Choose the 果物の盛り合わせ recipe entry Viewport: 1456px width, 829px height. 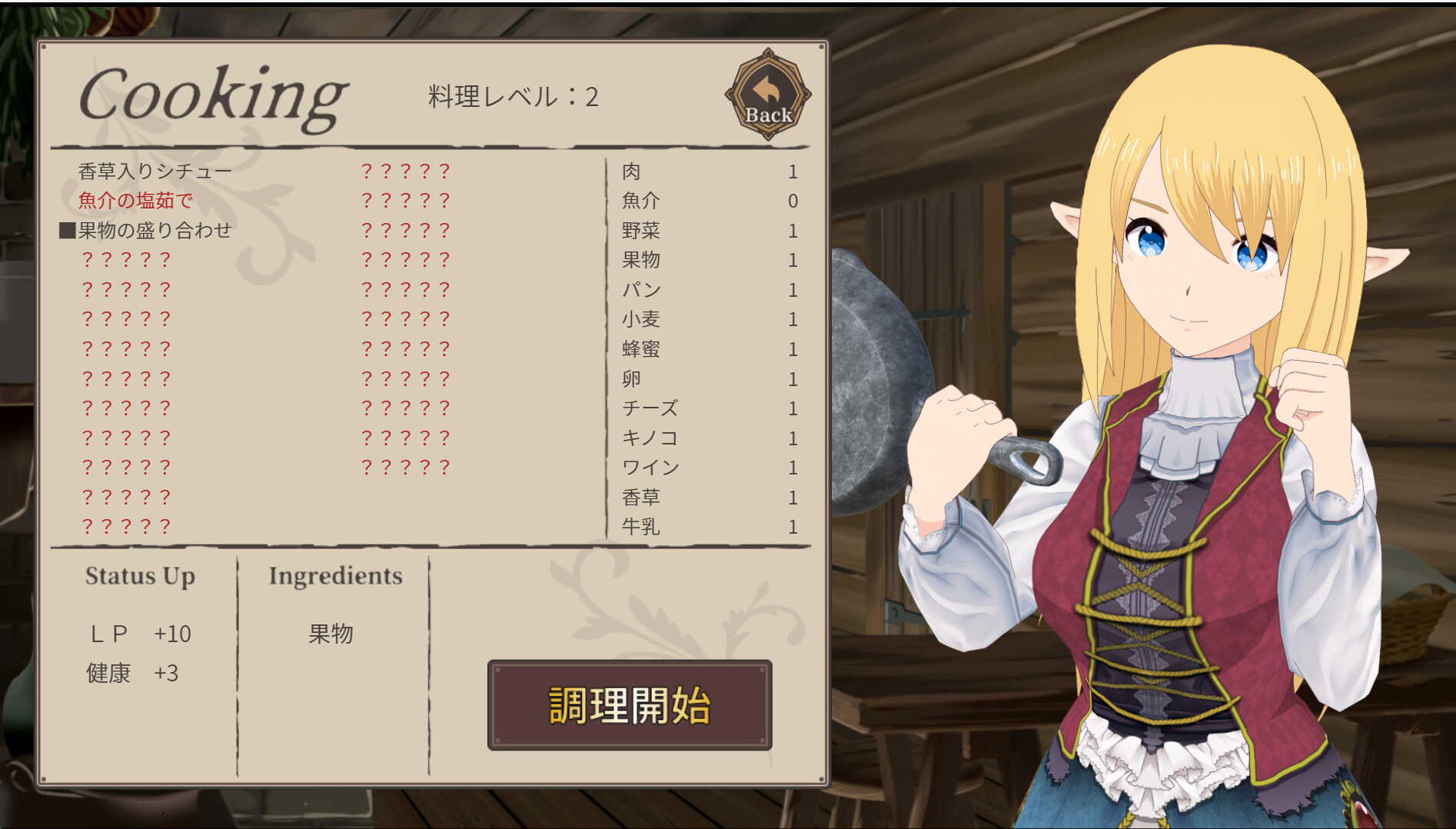click(x=145, y=230)
